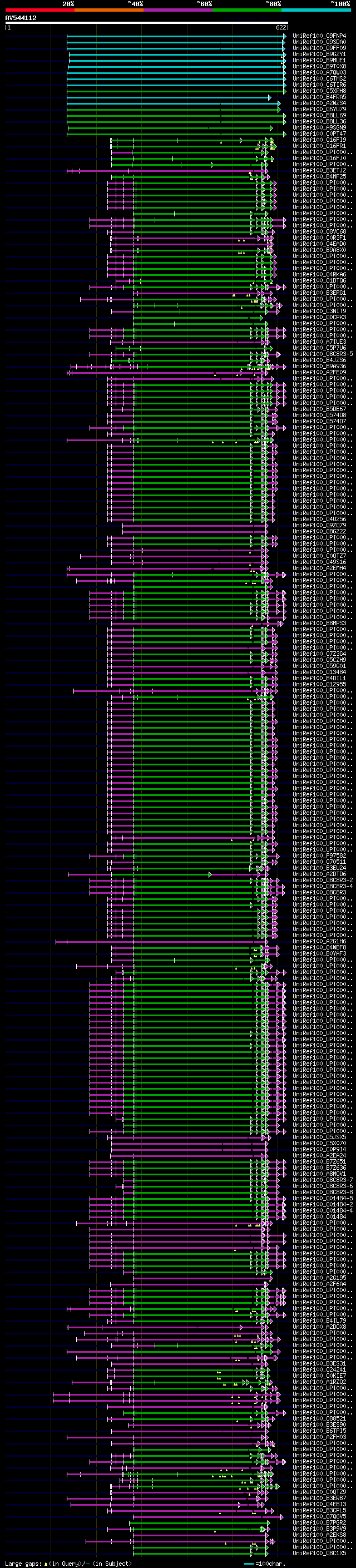Click the 622 query end position label

pyautogui.click(x=281, y=27)
